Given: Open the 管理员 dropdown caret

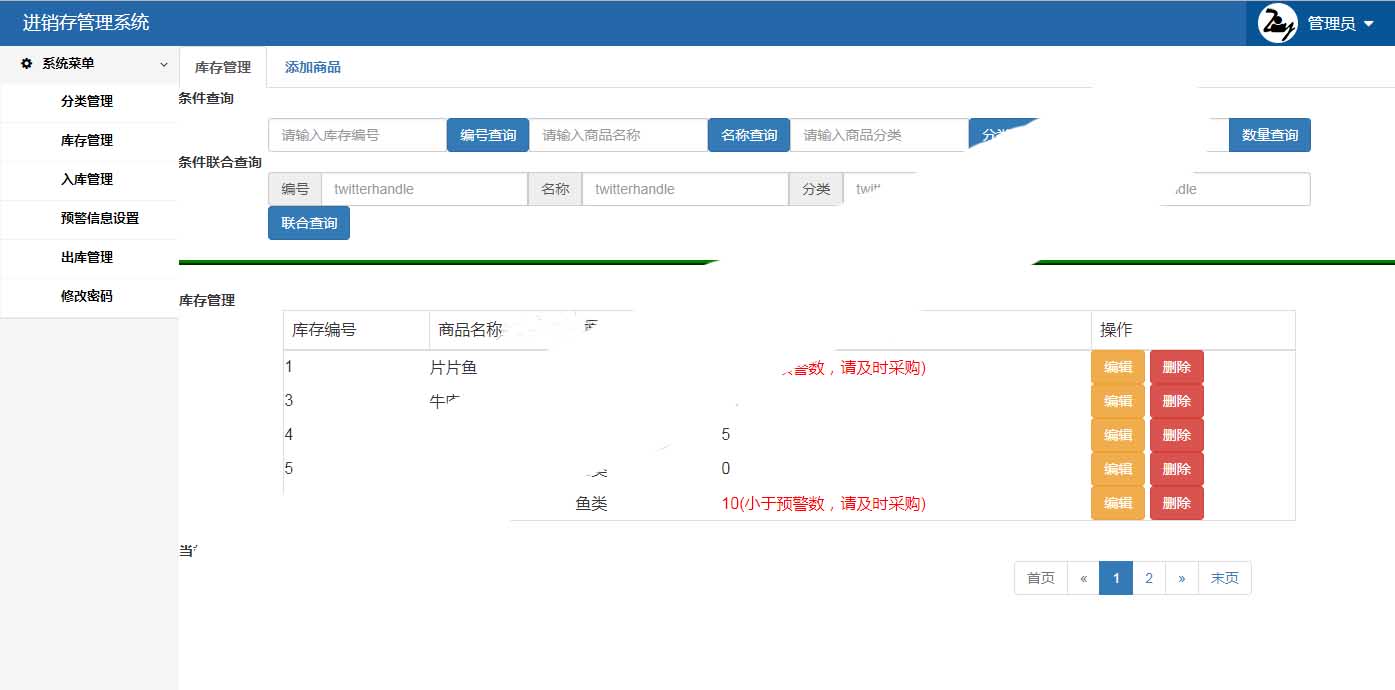Looking at the screenshot, I should pyautogui.click(x=1369, y=24).
